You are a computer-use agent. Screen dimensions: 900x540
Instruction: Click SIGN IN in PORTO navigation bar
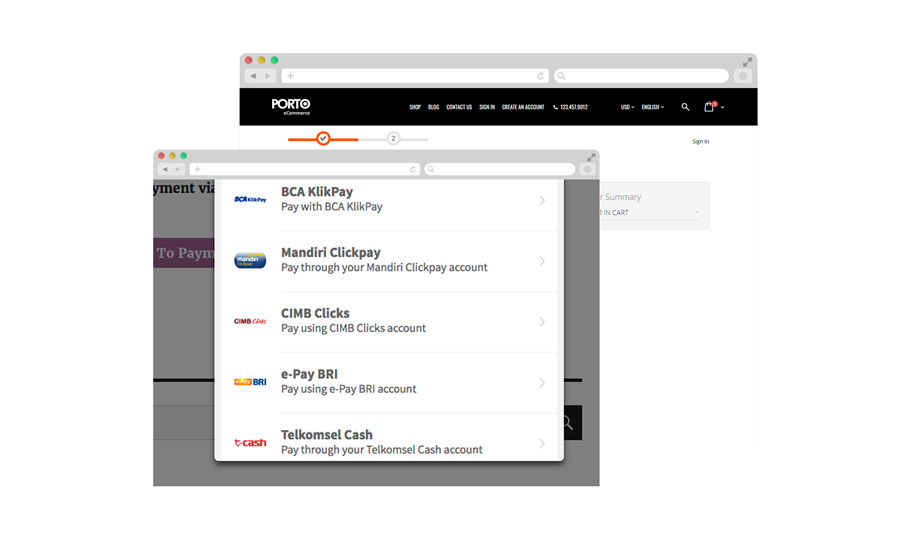(x=487, y=107)
